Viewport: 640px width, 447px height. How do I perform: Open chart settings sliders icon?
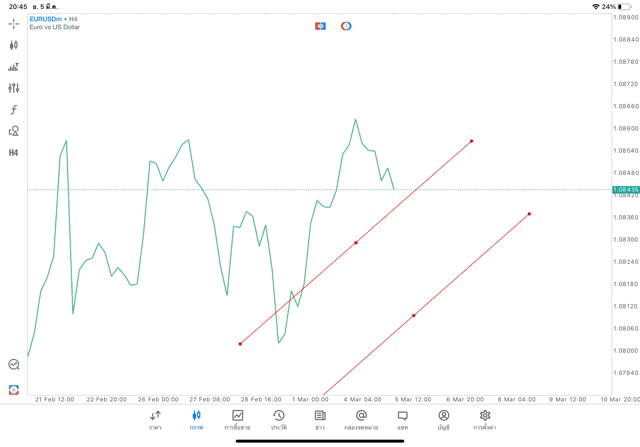tap(14, 88)
